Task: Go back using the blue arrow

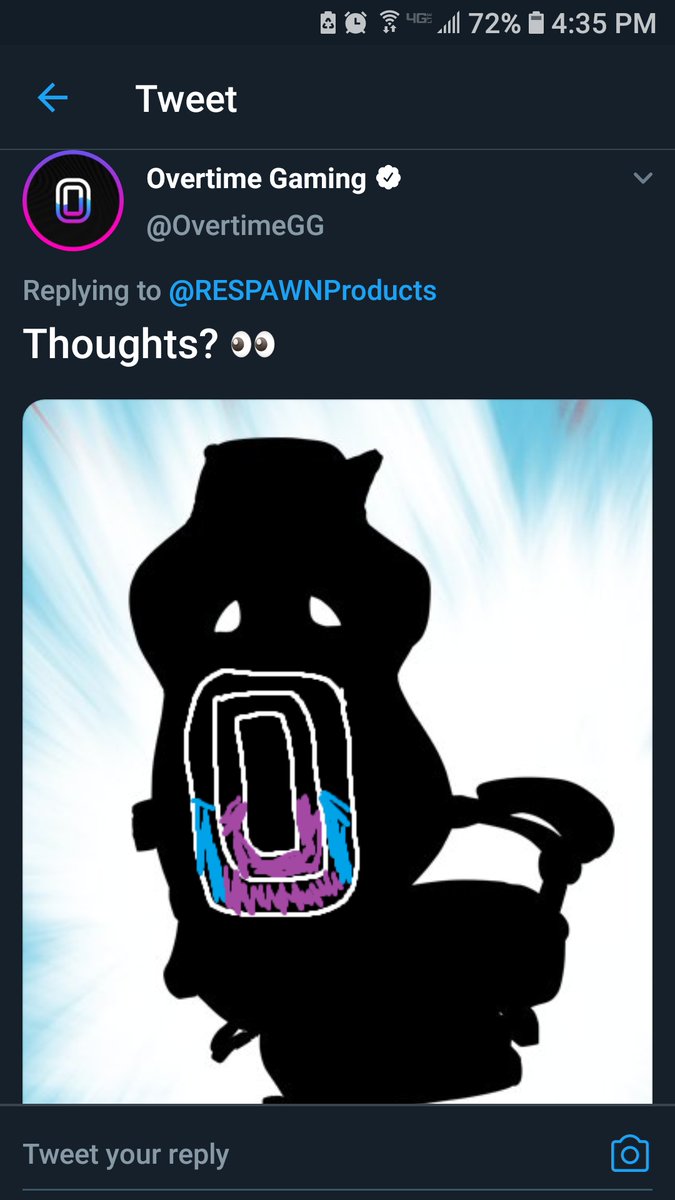Action: pos(52,98)
